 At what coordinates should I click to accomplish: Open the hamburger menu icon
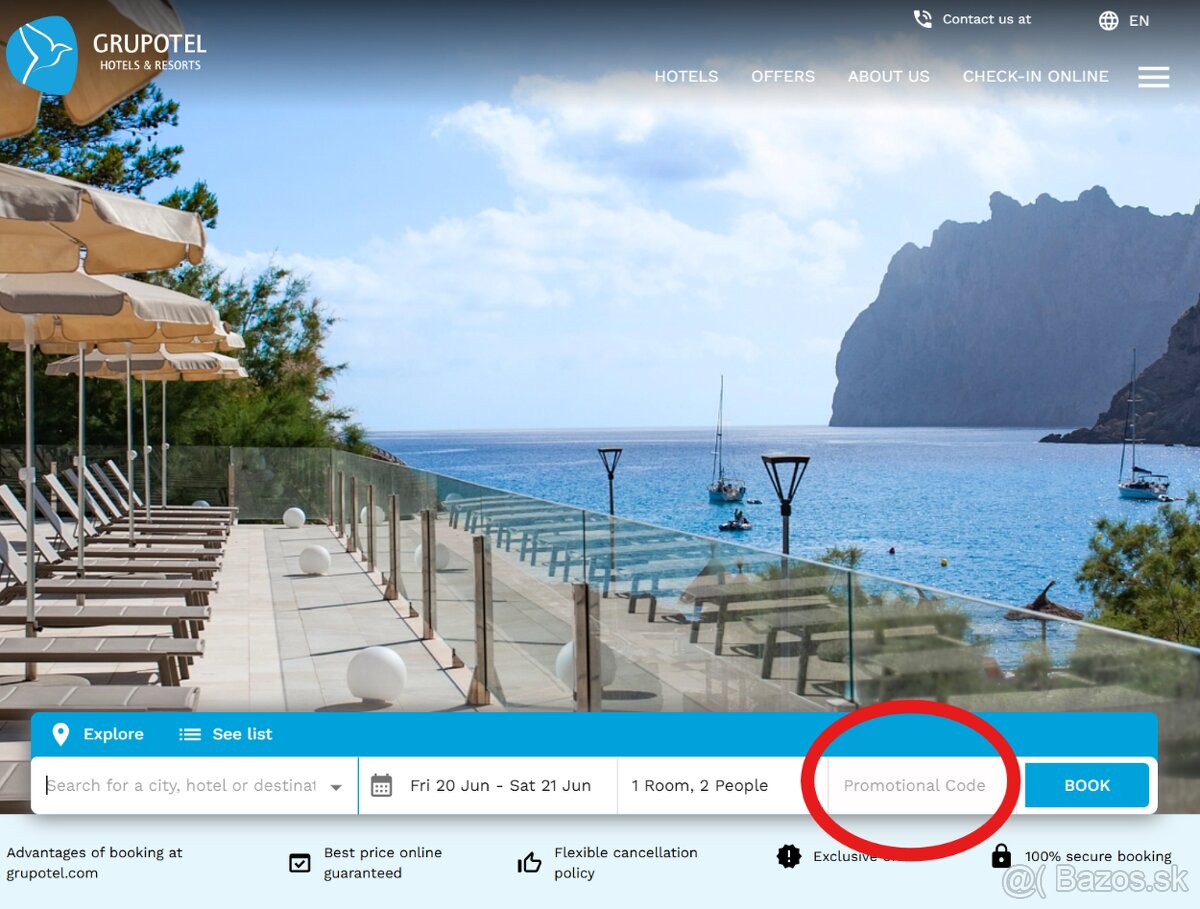[x=1153, y=77]
